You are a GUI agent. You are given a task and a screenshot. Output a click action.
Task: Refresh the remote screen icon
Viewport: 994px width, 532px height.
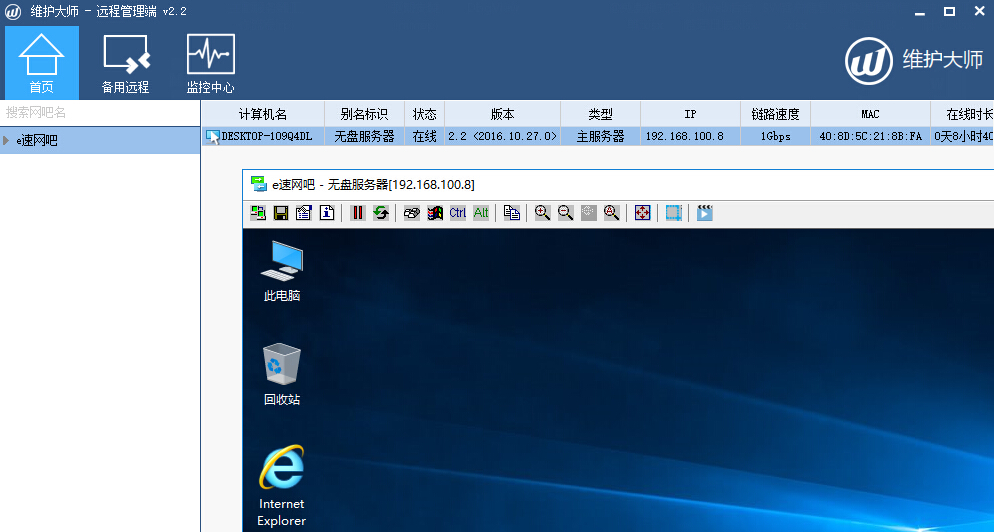coord(380,213)
